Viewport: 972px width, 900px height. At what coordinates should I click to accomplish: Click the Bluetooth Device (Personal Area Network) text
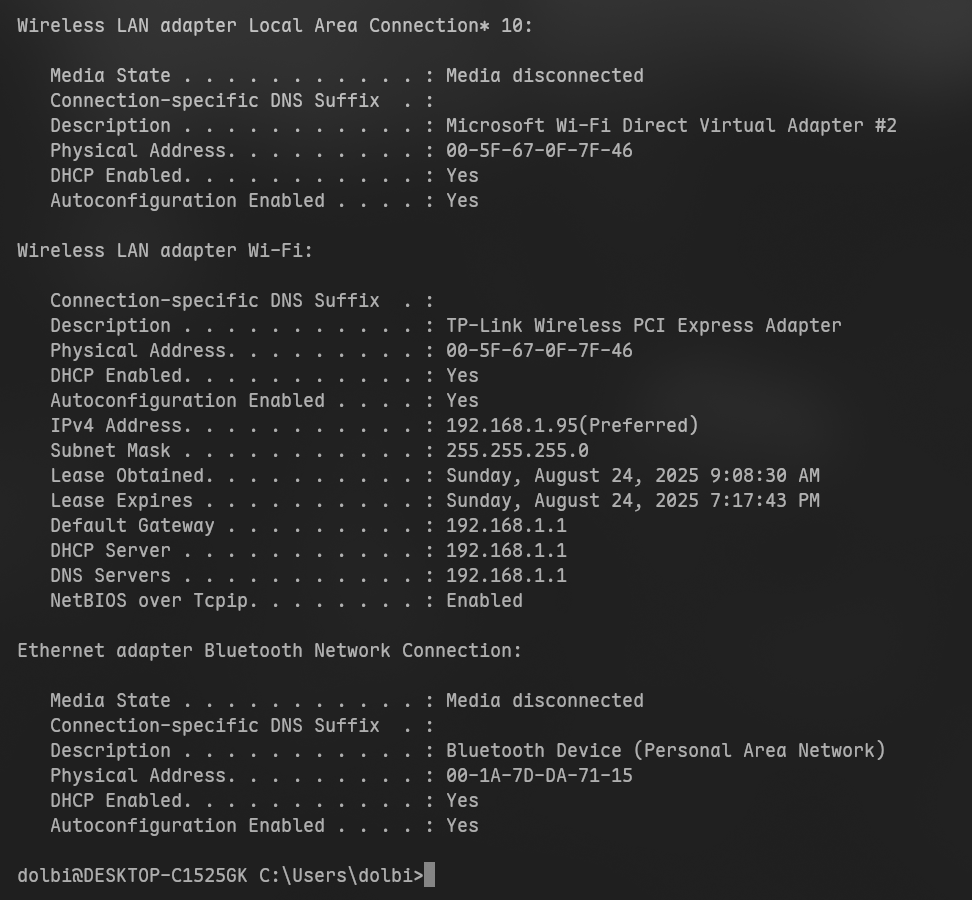coord(665,751)
